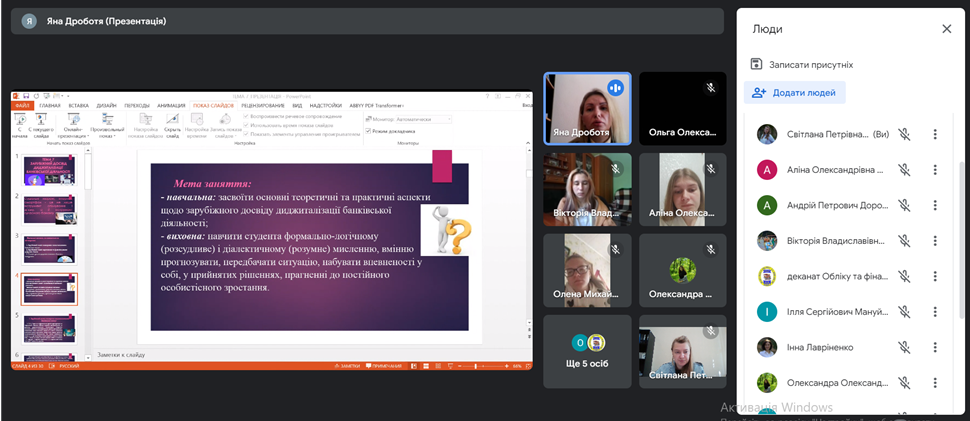The image size is (970, 421).
Task: Click Записати присутніх icon in People panel
Action: (x=756, y=64)
